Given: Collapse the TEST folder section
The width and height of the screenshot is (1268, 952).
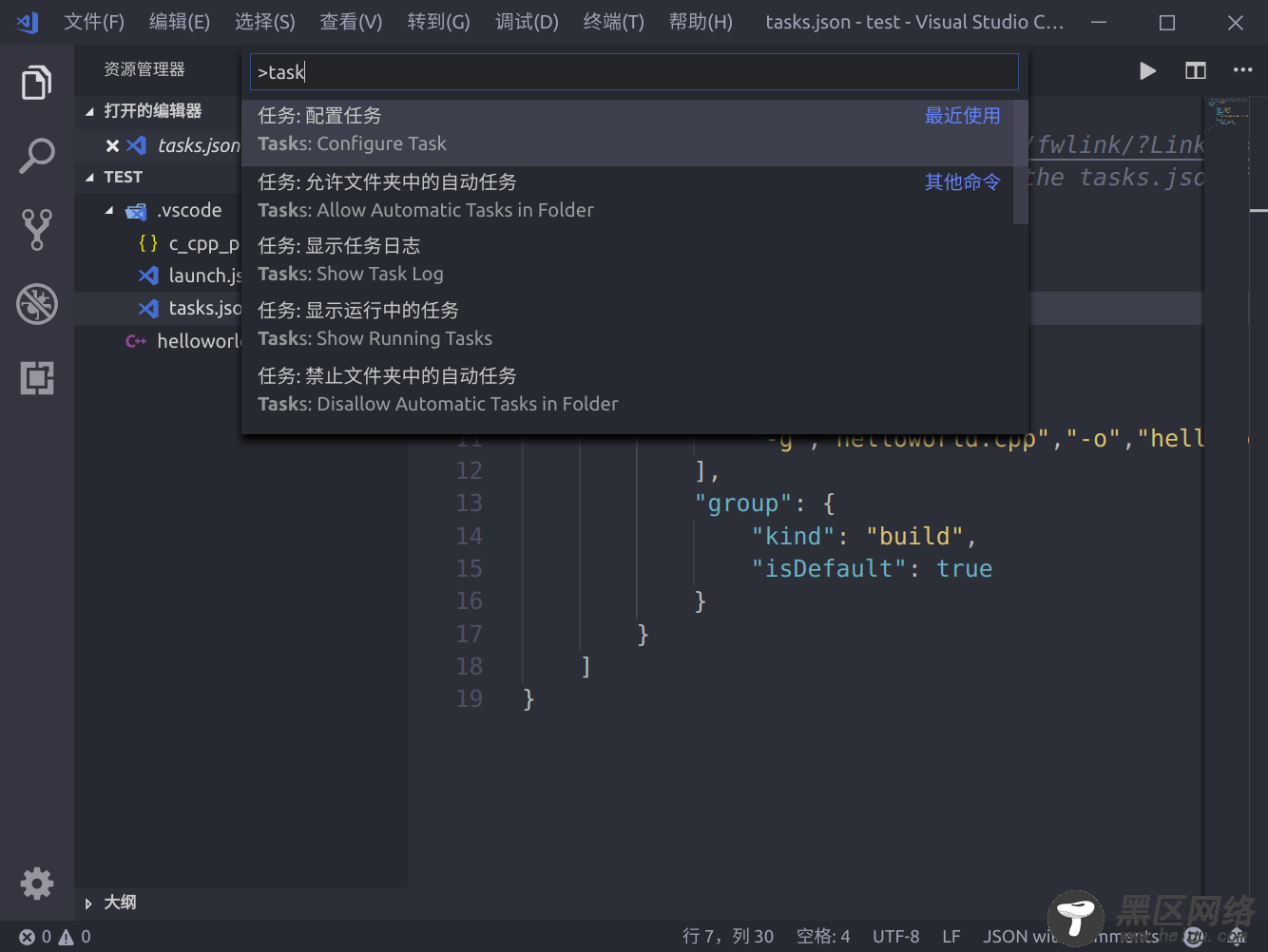Looking at the screenshot, I should (89, 177).
